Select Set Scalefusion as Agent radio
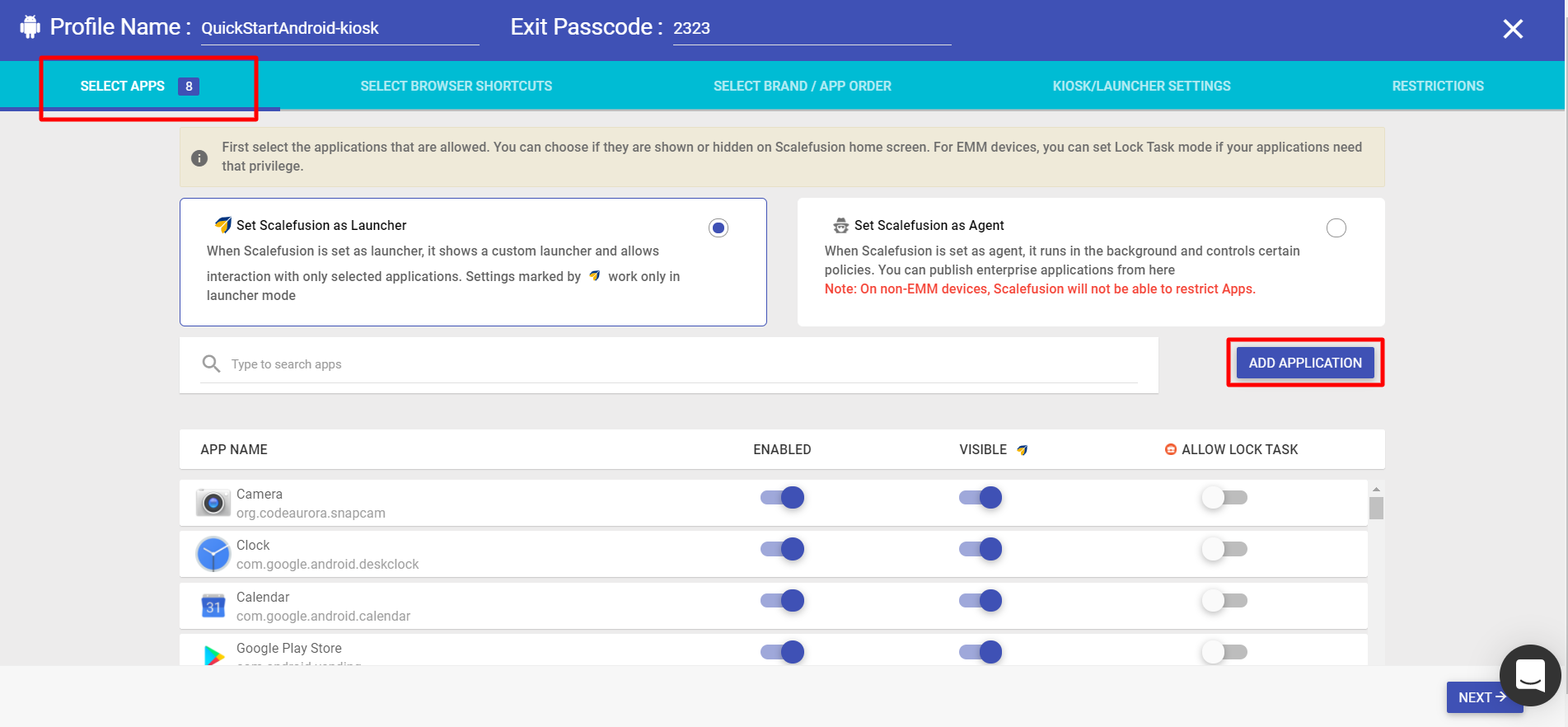 tap(1336, 228)
